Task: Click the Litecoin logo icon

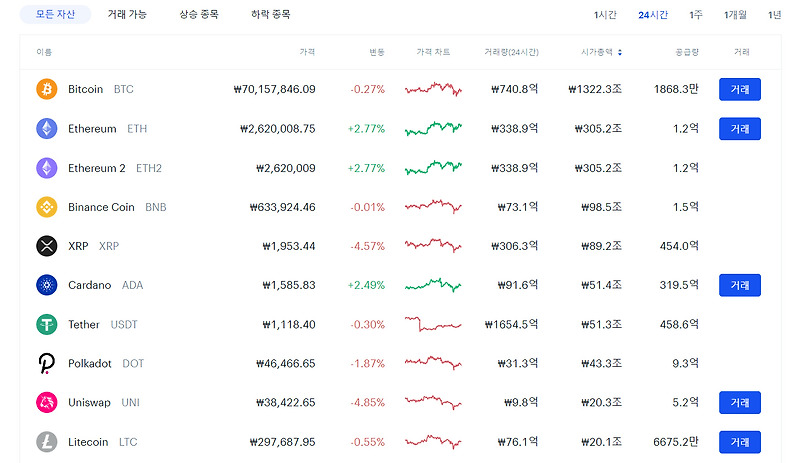Action: pos(47,441)
